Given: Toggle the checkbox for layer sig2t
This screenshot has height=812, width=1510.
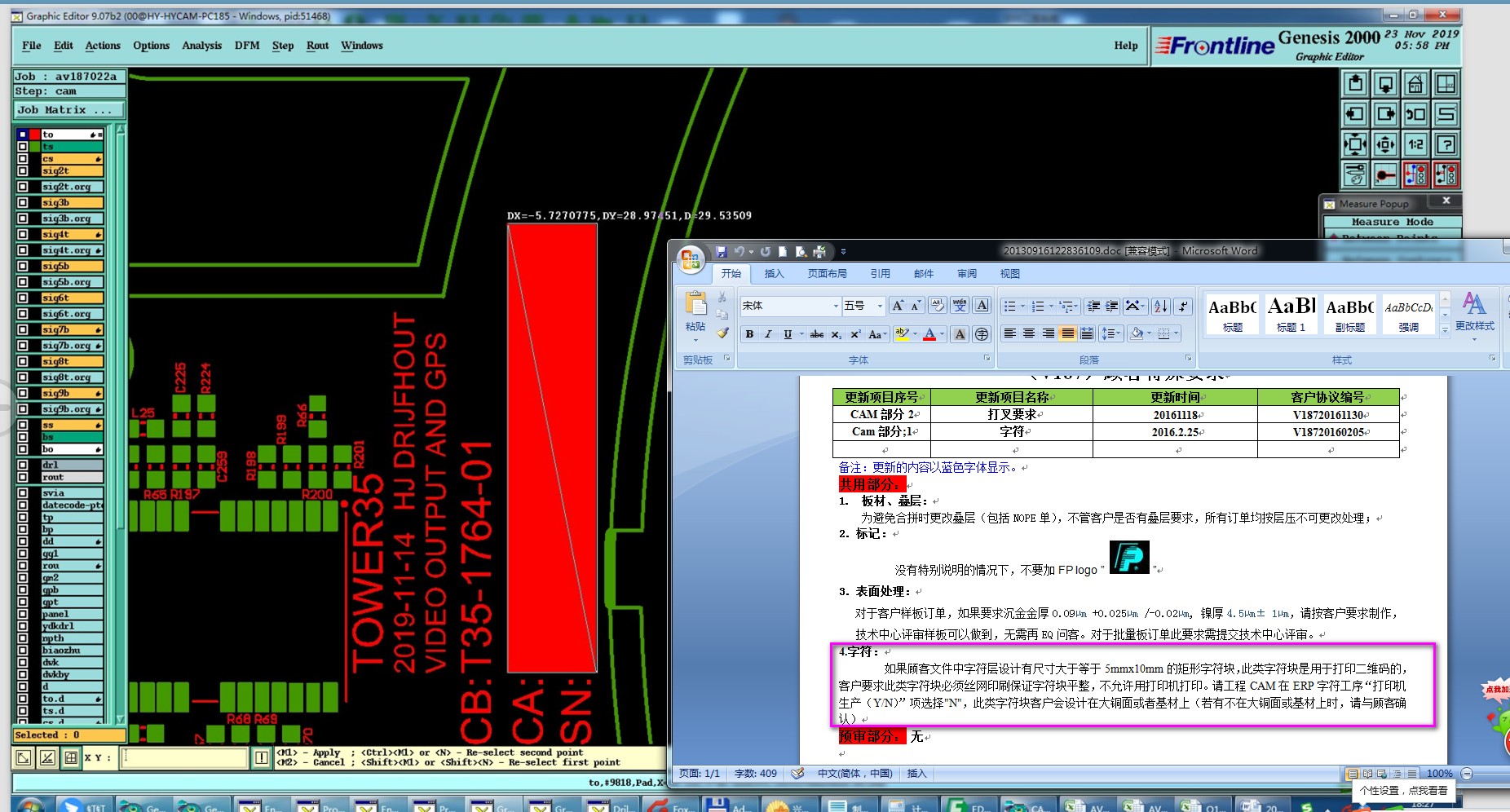Looking at the screenshot, I should tap(23, 171).
